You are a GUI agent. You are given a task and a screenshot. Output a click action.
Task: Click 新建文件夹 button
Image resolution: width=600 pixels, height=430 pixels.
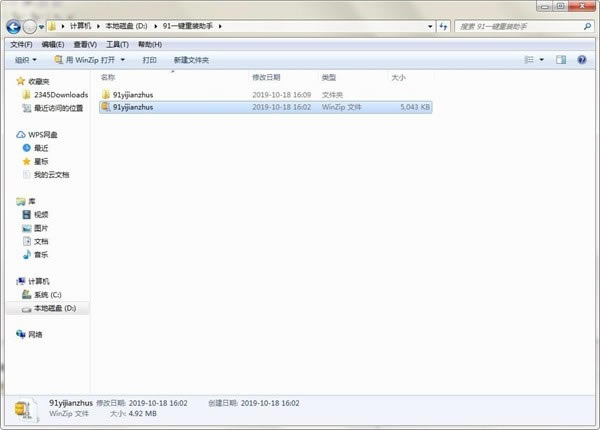point(191,60)
